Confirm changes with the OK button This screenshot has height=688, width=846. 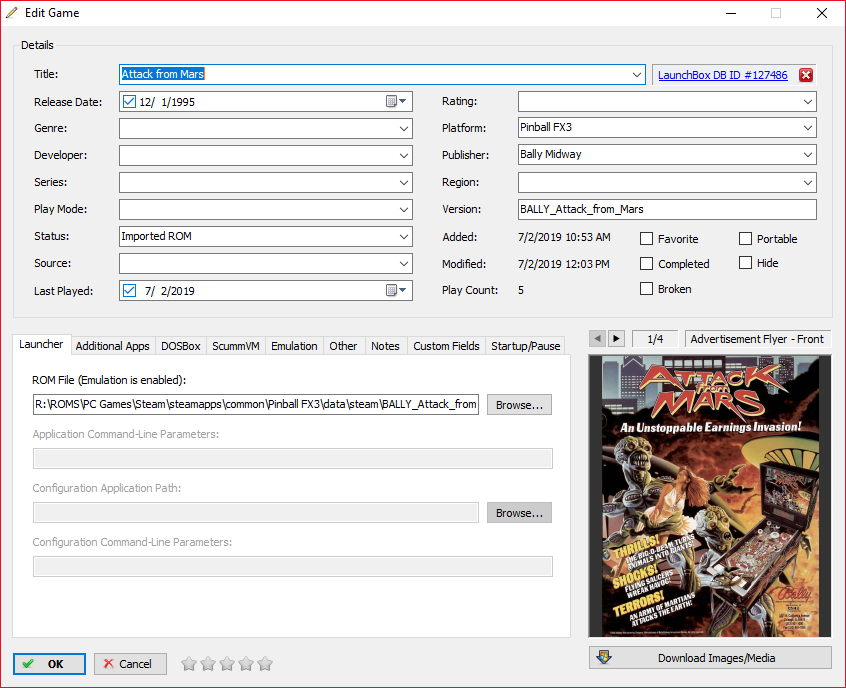tap(49, 664)
